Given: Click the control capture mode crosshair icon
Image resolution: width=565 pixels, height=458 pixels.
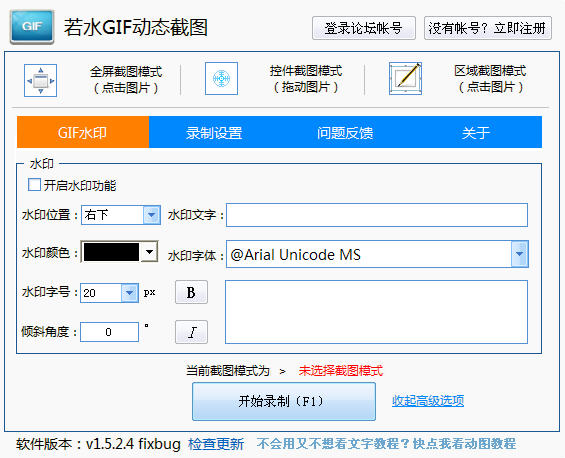Looking at the screenshot, I should pos(221,79).
